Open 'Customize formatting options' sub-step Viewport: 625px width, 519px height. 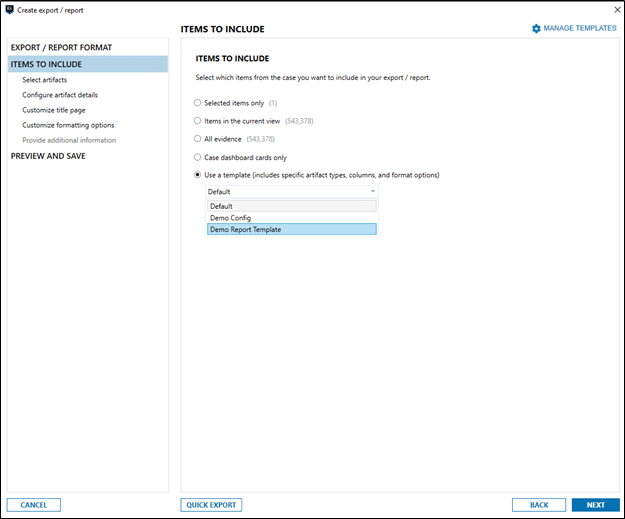(68, 125)
